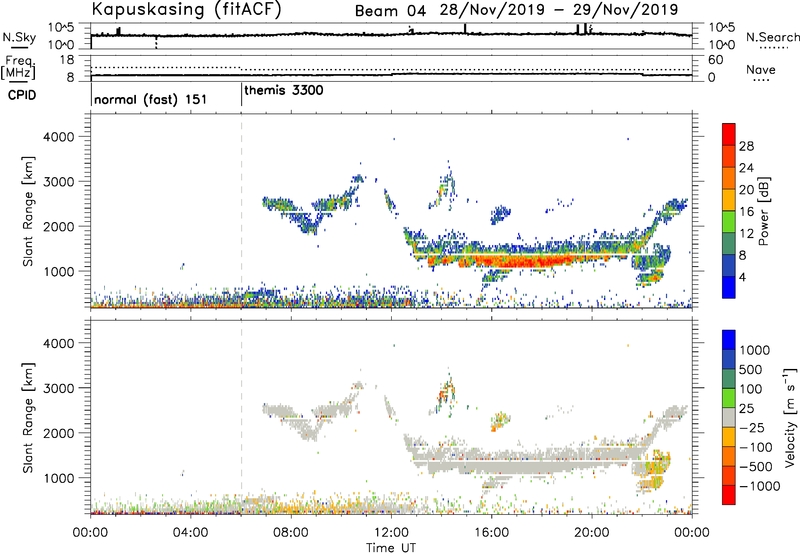Pick the red top segment of Power colorbar
This screenshot has height=554, width=800.
pyautogui.click(x=729, y=135)
